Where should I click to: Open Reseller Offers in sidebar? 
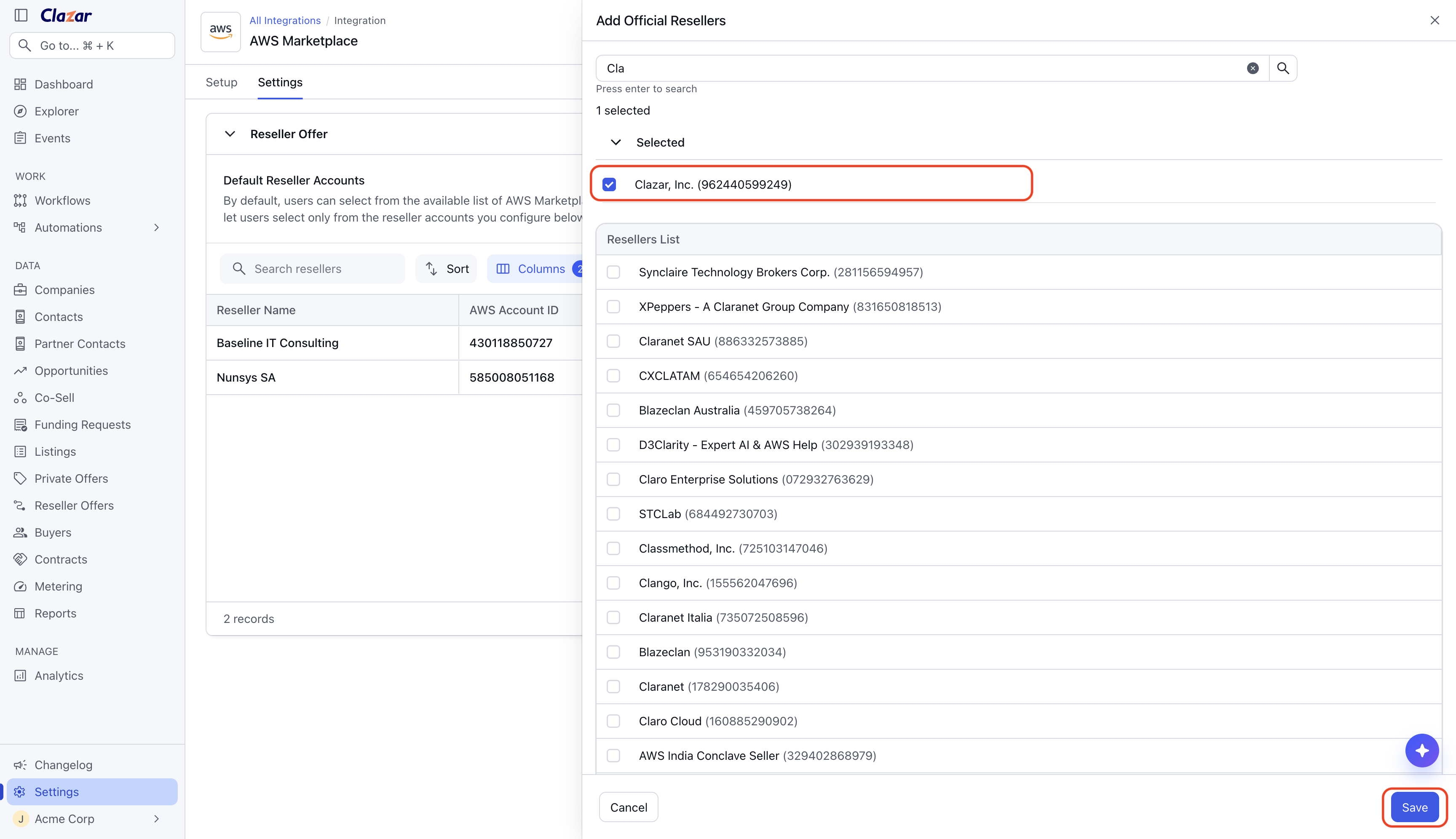74,505
